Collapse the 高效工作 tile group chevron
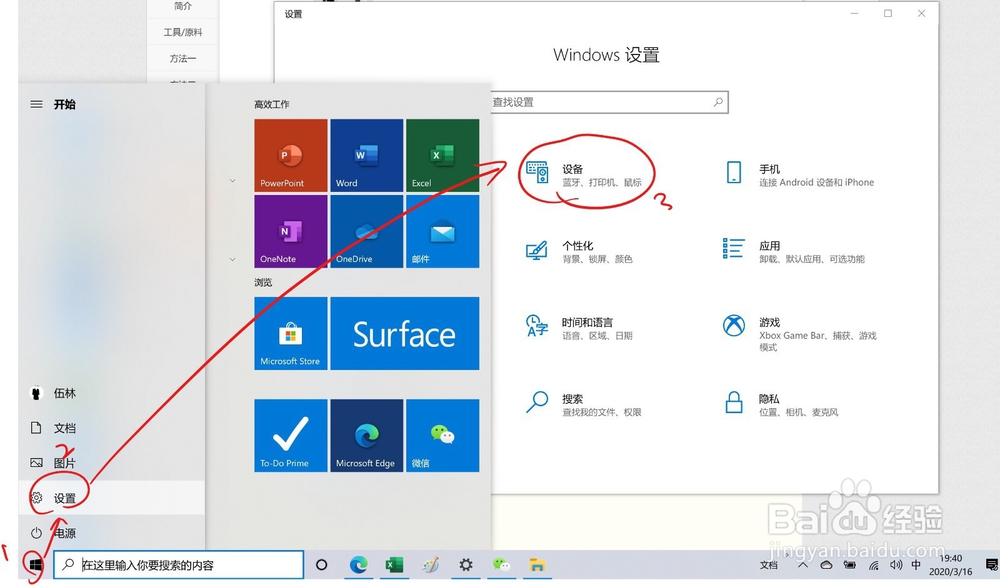 click(x=232, y=181)
